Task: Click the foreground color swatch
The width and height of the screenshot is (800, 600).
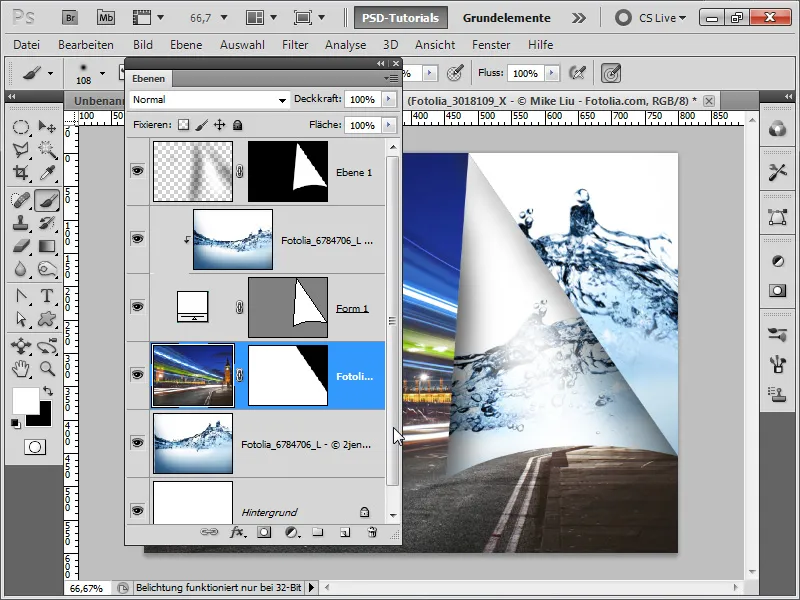Action: (24, 400)
